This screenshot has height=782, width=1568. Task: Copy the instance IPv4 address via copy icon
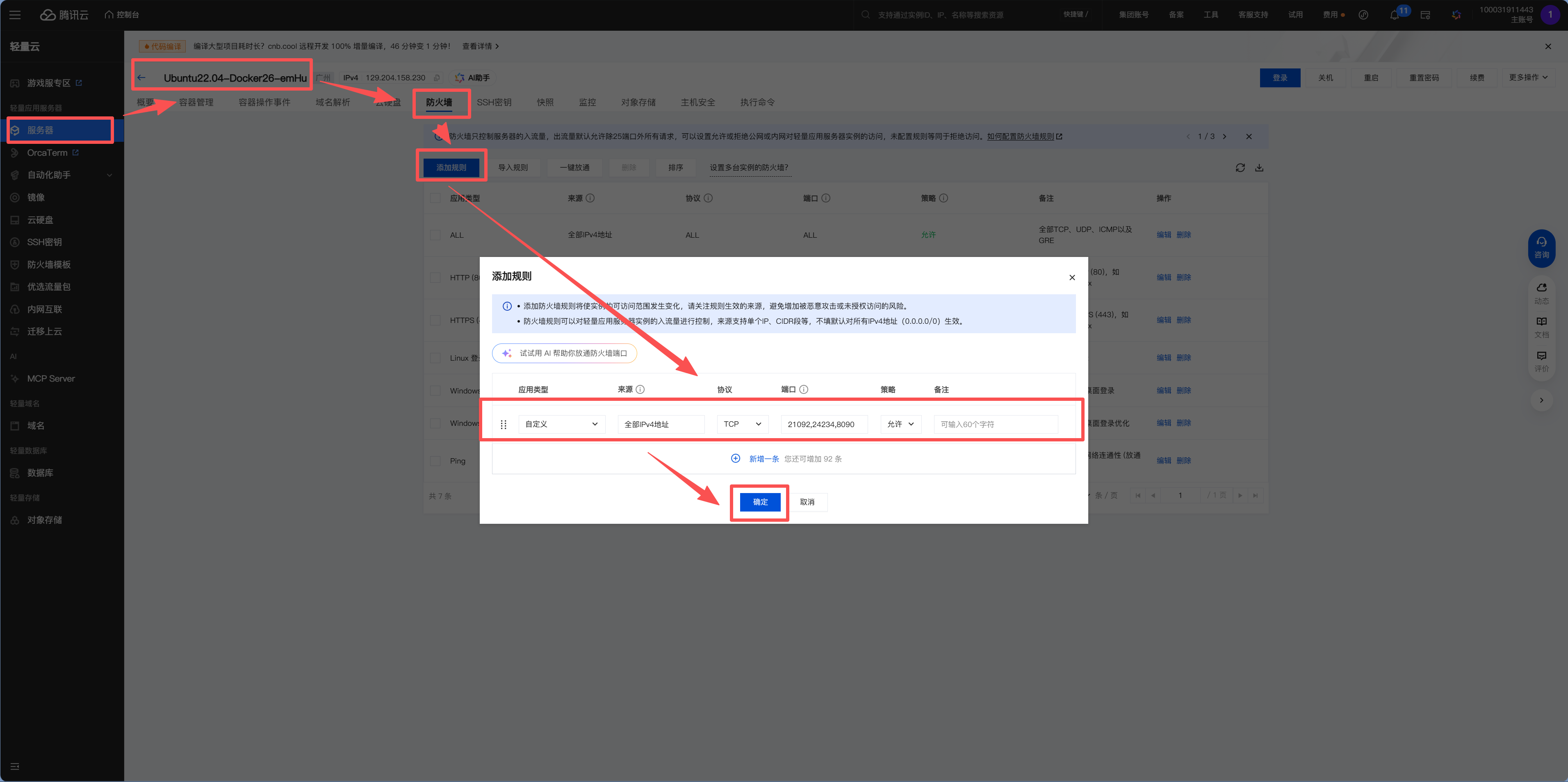[x=436, y=78]
